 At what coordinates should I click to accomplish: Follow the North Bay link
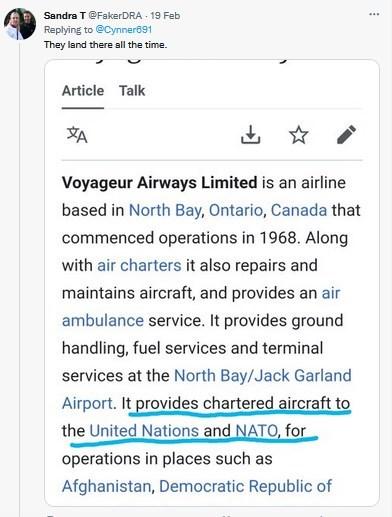(165, 210)
